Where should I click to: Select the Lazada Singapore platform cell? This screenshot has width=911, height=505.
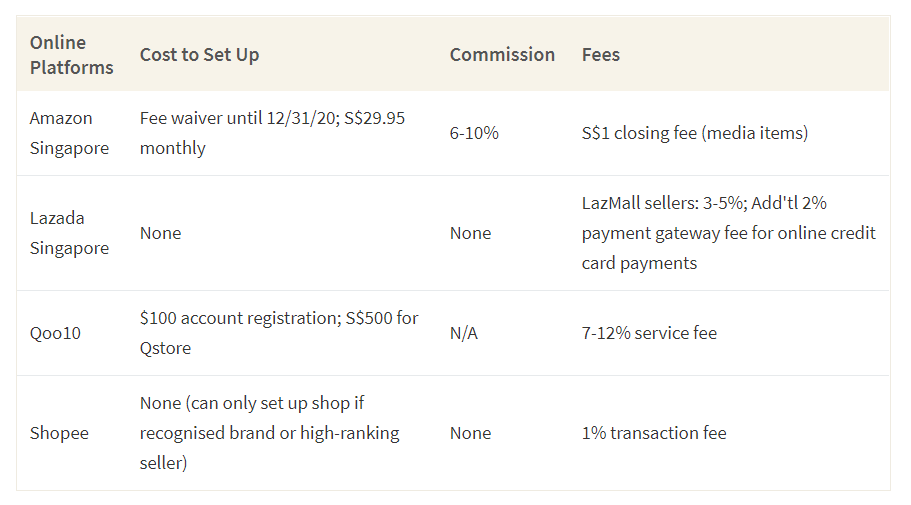point(69,233)
